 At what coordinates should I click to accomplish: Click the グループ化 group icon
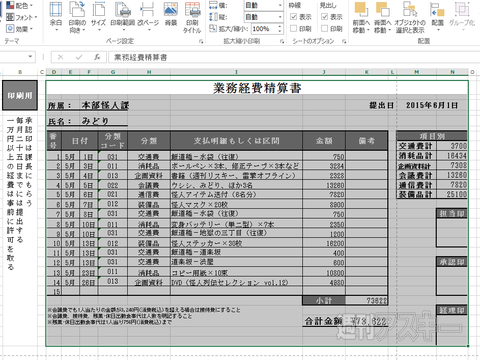click(462, 17)
